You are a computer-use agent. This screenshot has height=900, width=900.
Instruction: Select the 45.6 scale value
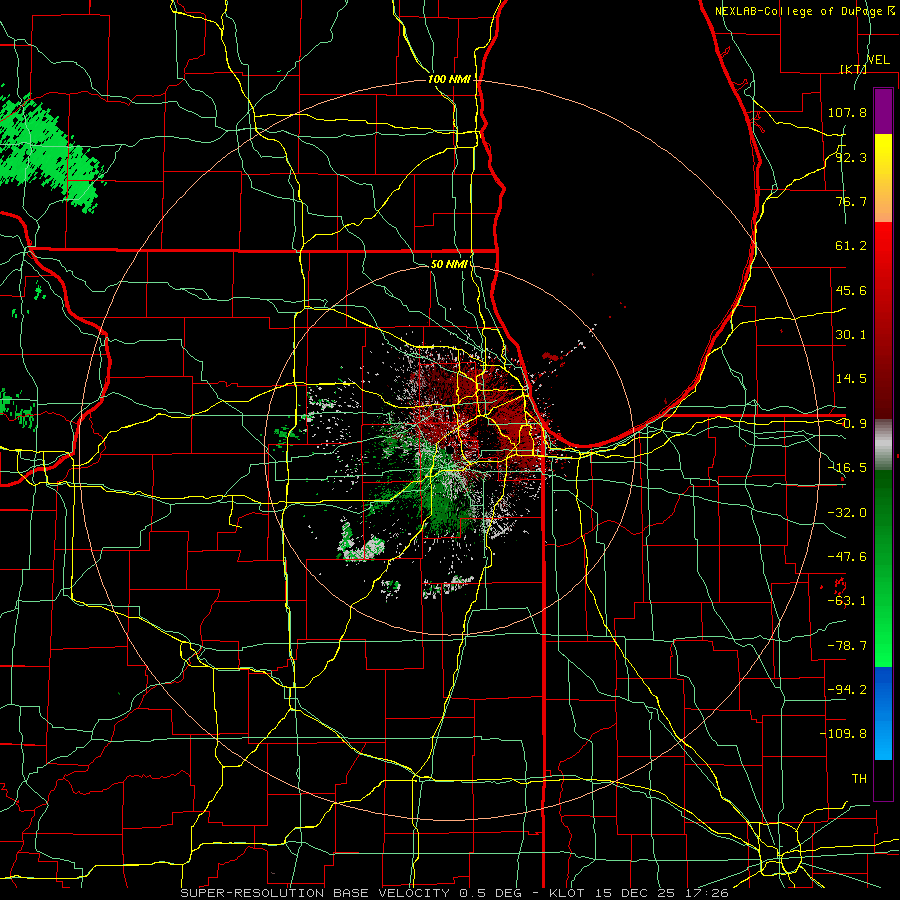851,290
